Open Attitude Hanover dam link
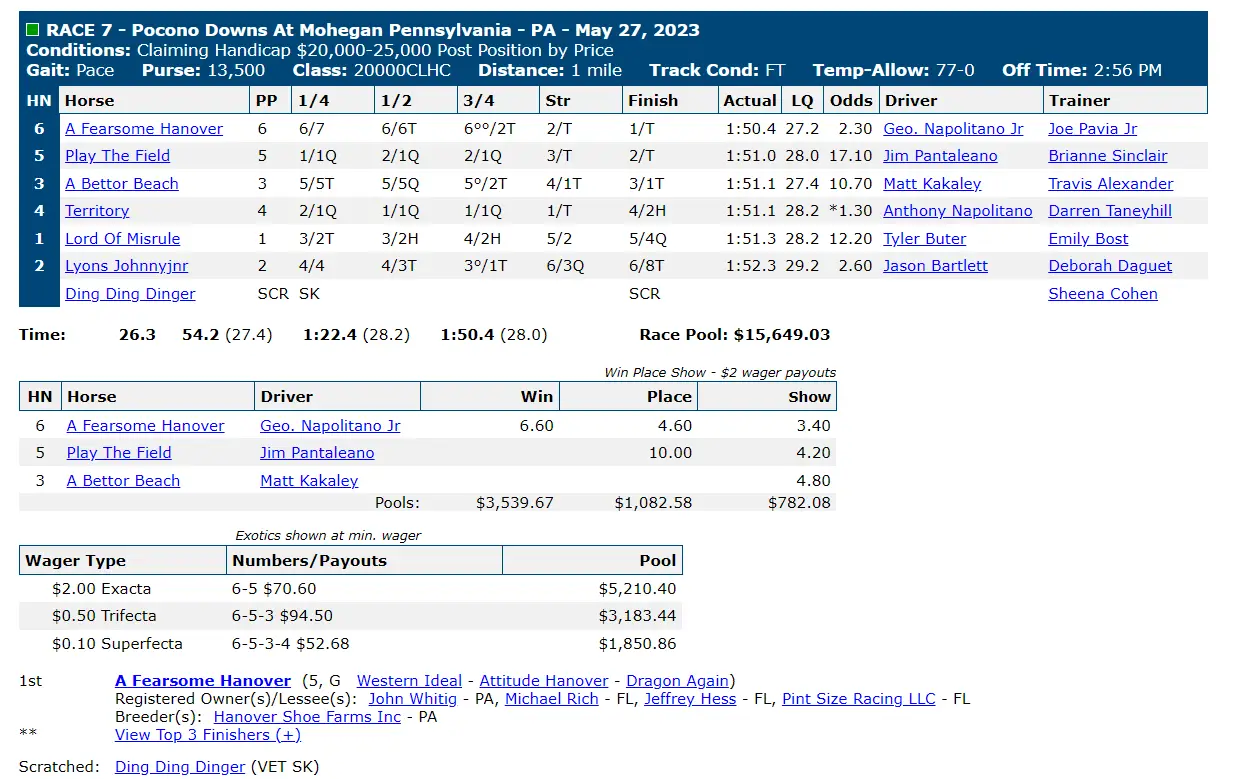 543,681
